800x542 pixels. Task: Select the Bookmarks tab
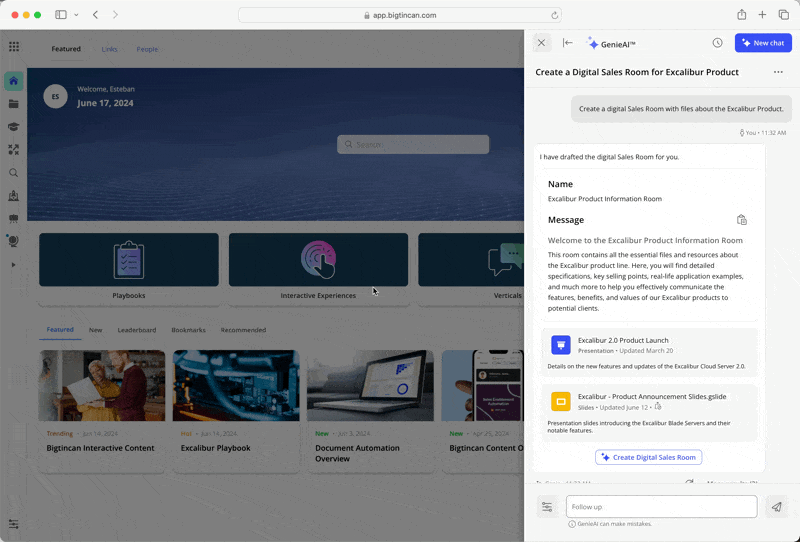pos(188,330)
